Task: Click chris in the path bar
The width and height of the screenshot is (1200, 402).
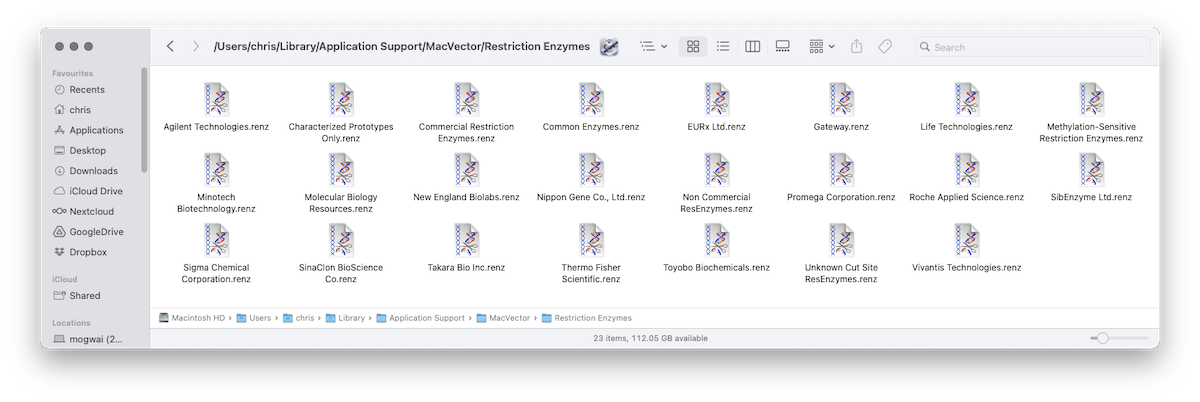Action: (298, 318)
